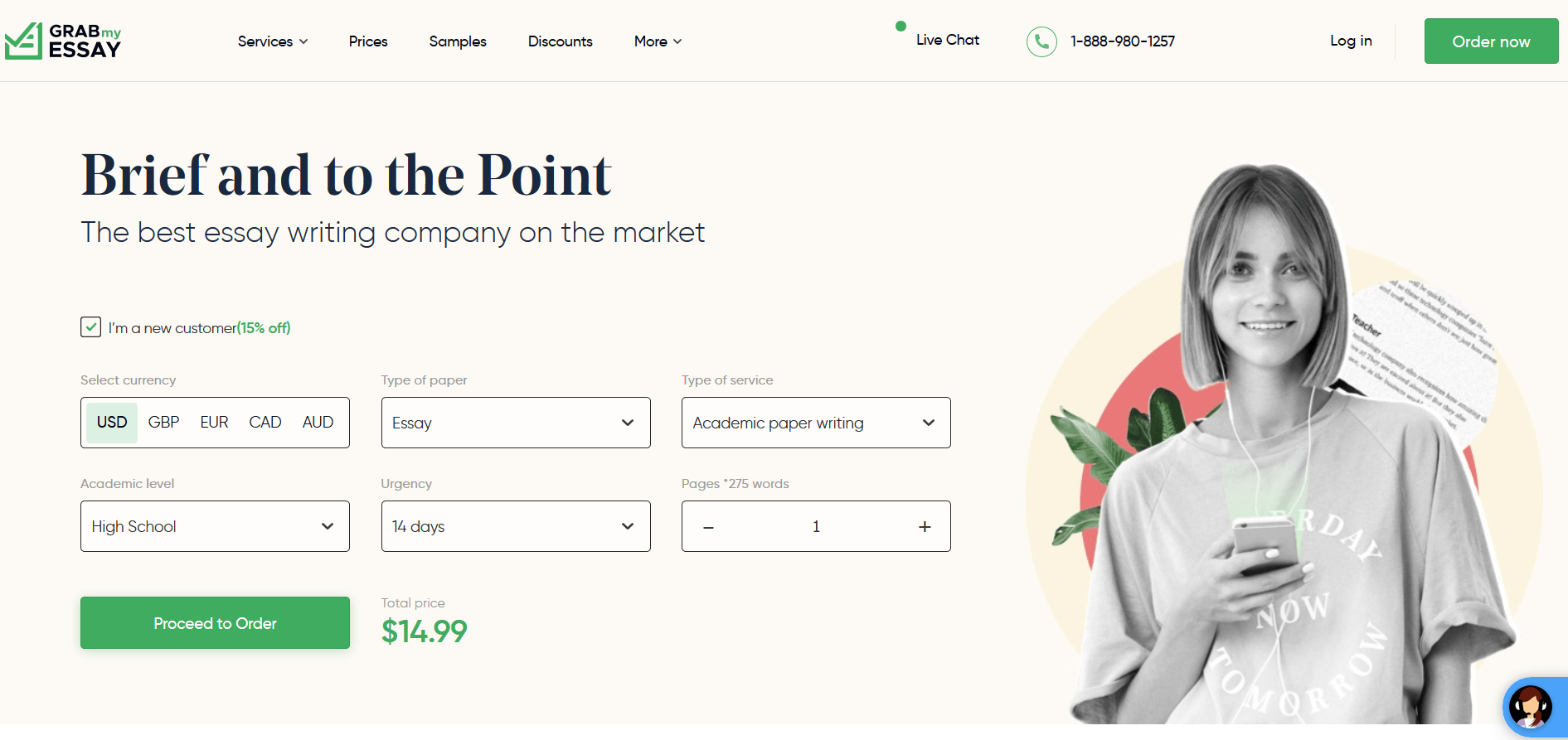Open the Type of paper dropdown
Screen dimensions: 1568x740
tap(516, 423)
